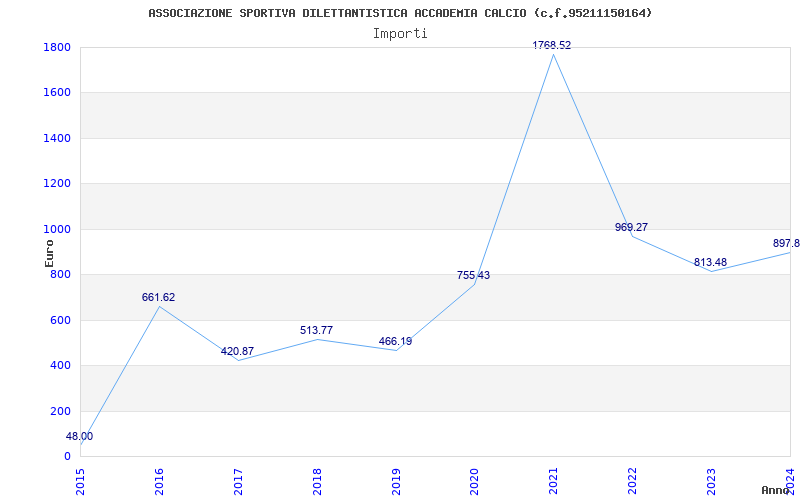Viewport: 800px width, 500px height.
Task: Select the data label 969.27
Action: click(x=631, y=228)
